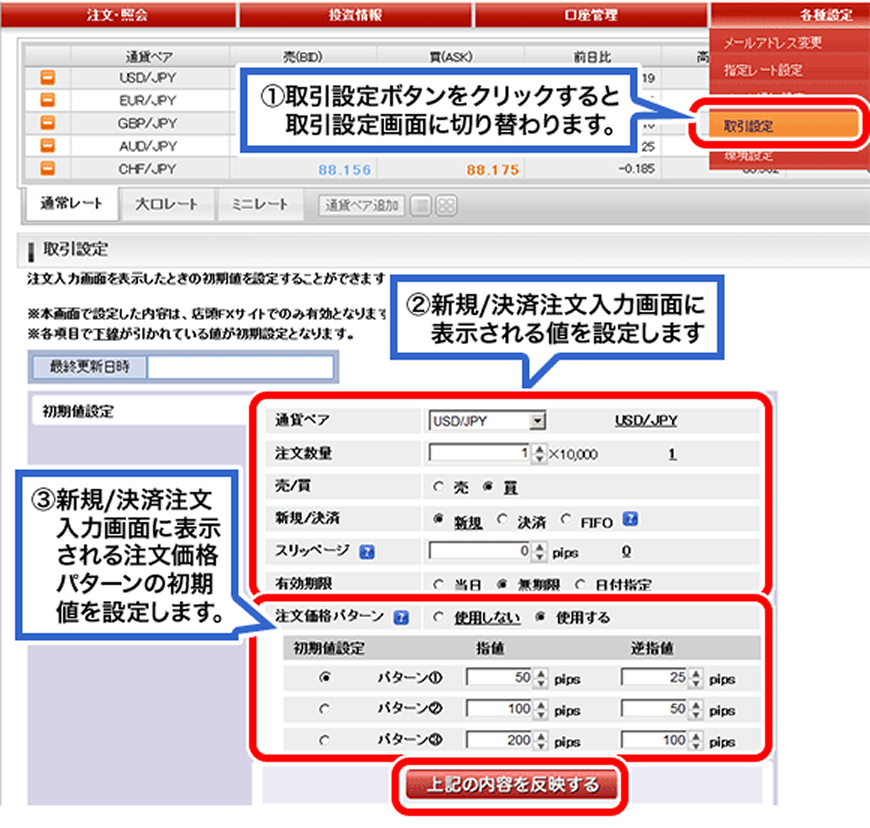
Task: Click the orange order icon beside USD/JPY
Action: click(47, 77)
